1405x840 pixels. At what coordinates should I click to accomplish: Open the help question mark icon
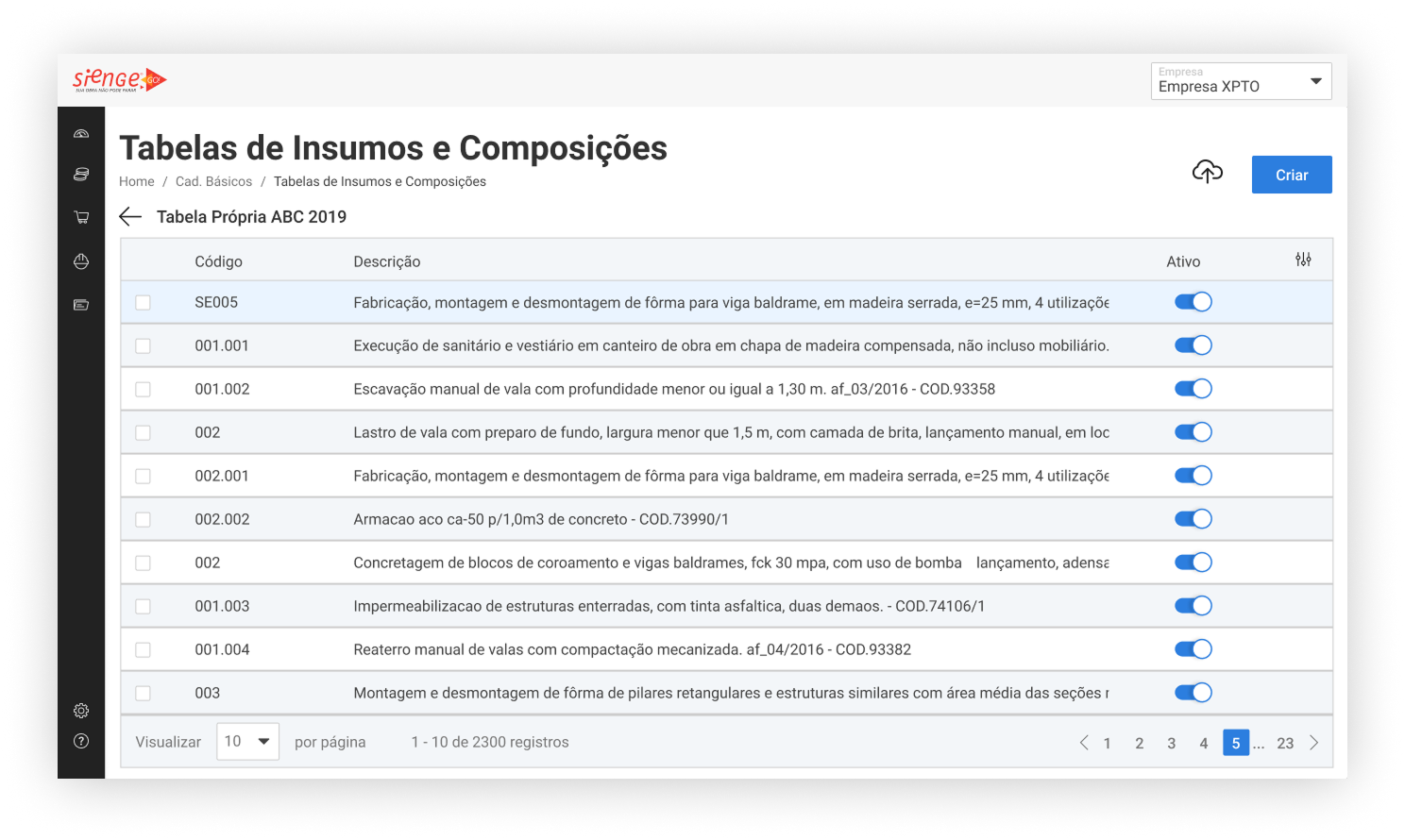coord(81,741)
